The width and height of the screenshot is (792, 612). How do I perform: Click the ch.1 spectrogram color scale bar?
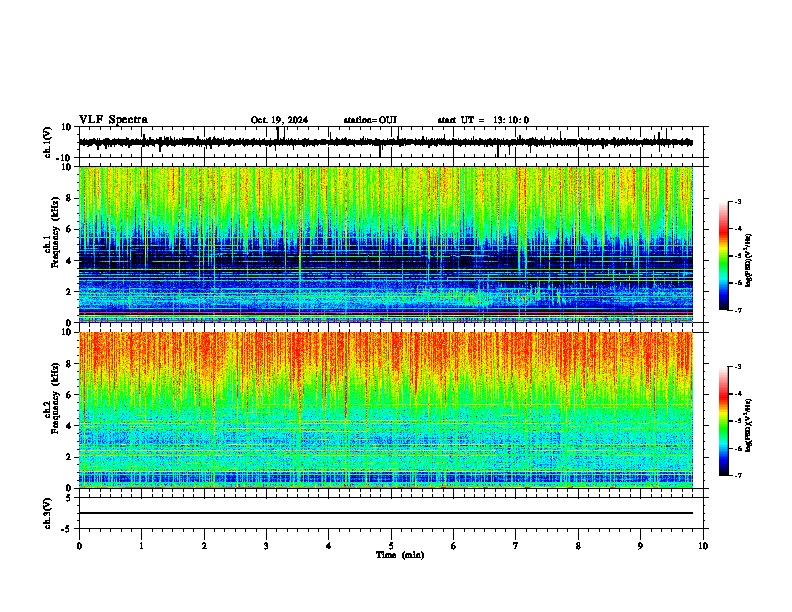click(x=724, y=256)
